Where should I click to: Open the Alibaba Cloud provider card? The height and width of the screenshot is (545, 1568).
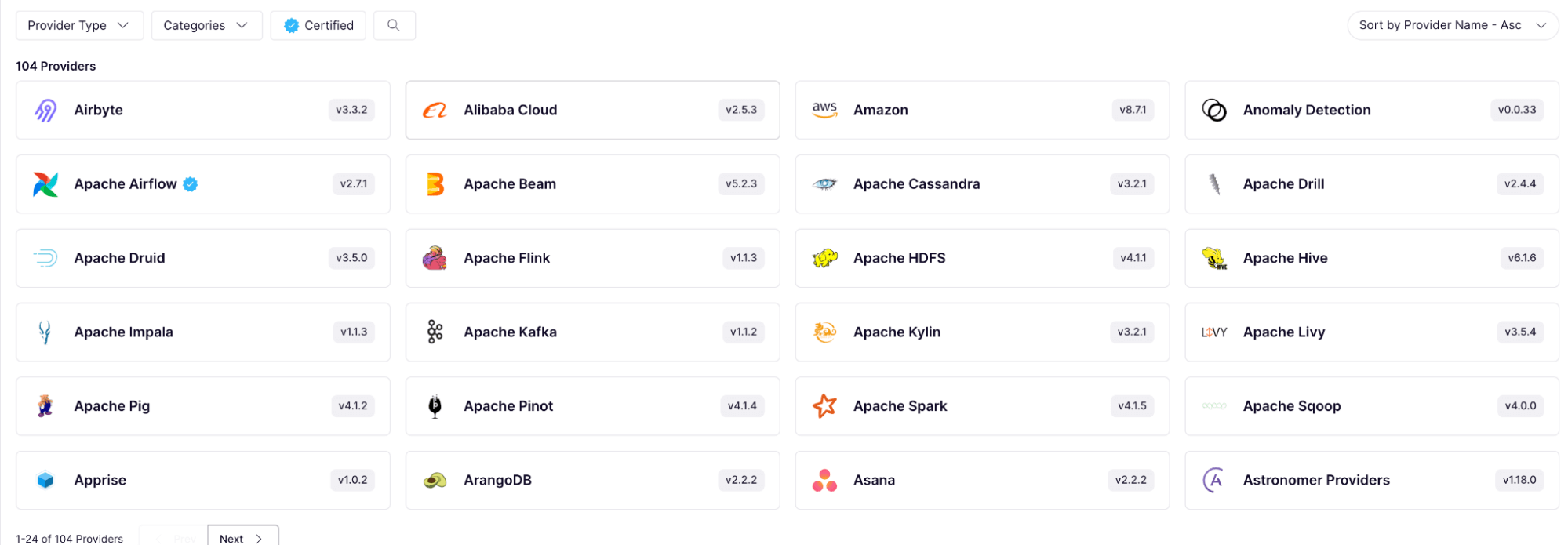592,110
